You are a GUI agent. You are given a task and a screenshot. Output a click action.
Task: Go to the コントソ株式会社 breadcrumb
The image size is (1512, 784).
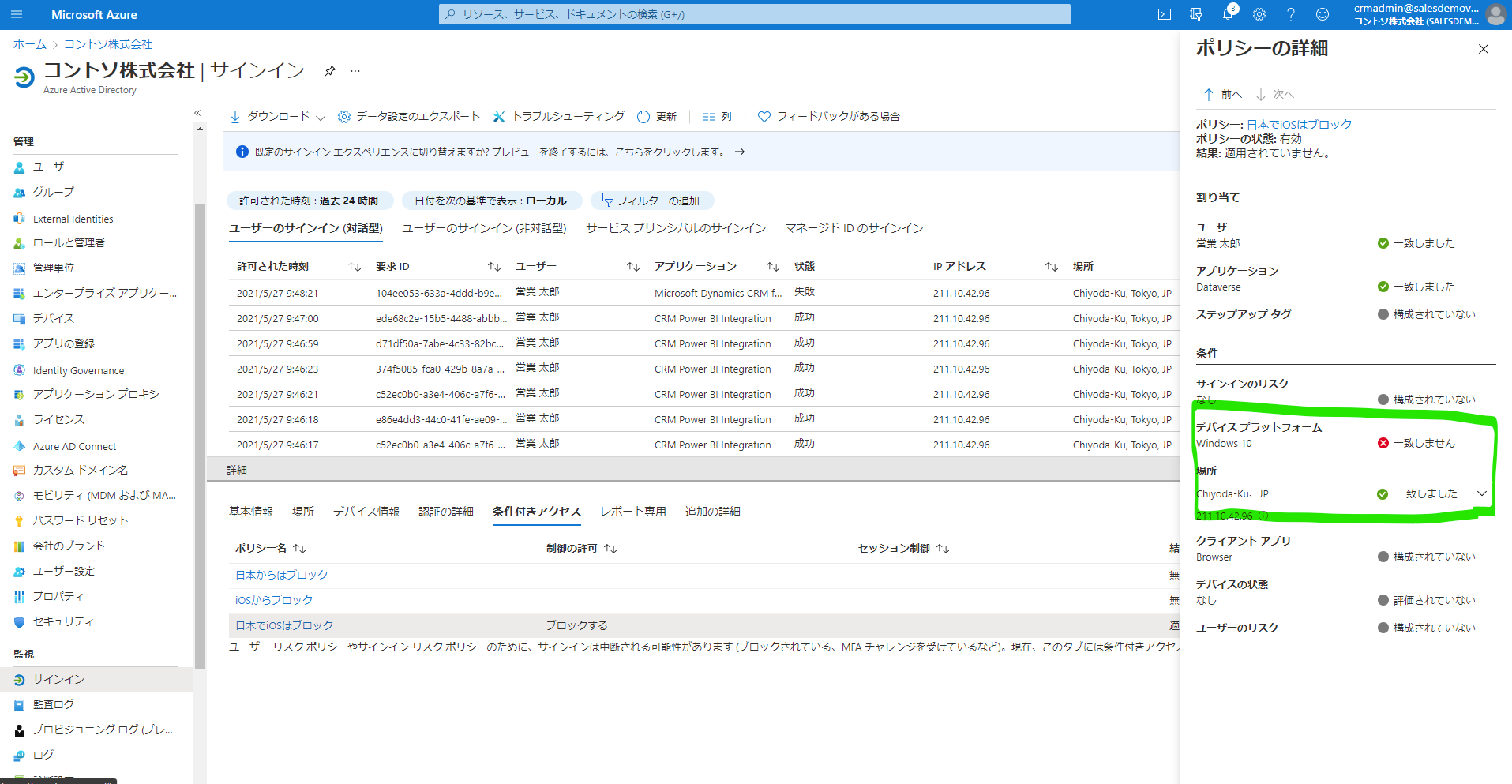pyautogui.click(x=108, y=44)
